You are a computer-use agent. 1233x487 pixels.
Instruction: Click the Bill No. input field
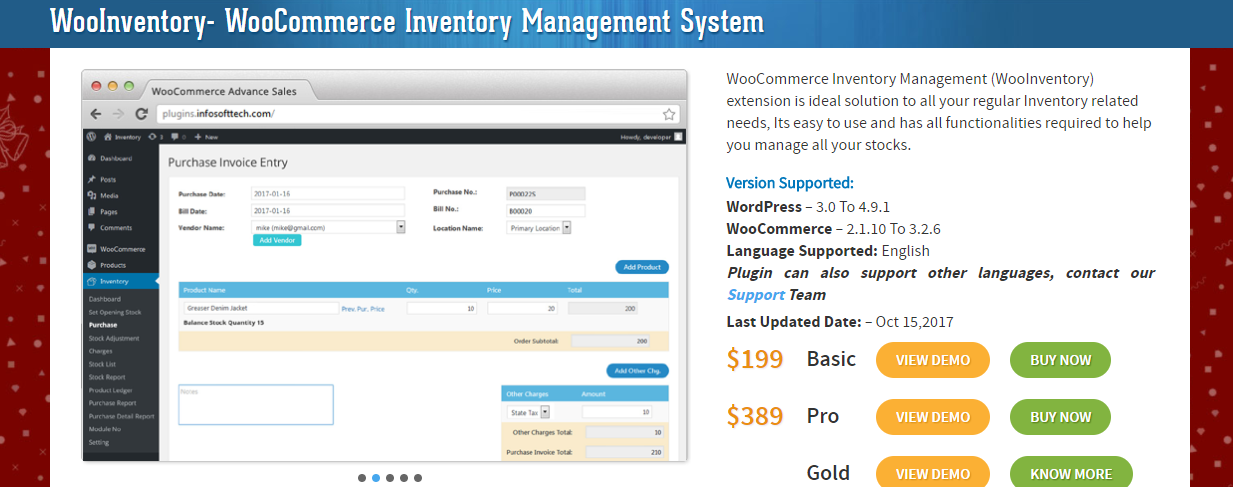point(546,211)
